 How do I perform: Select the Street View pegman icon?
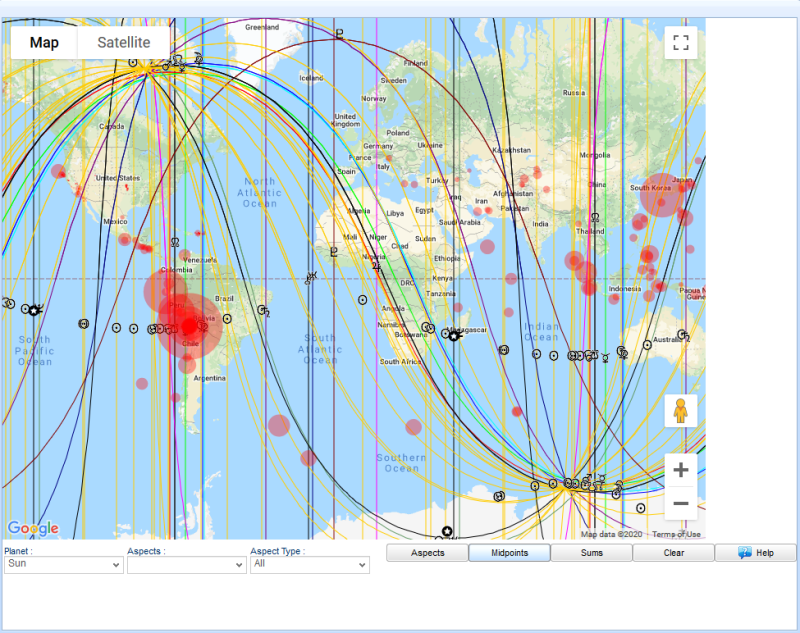[681, 411]
